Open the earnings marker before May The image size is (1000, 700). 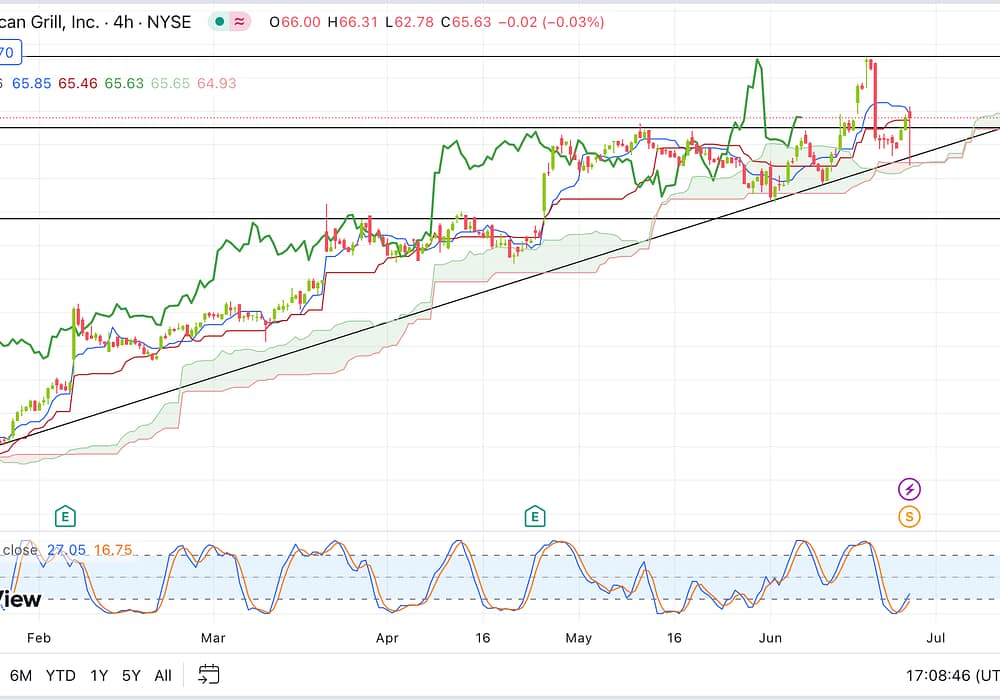point(536,516)
